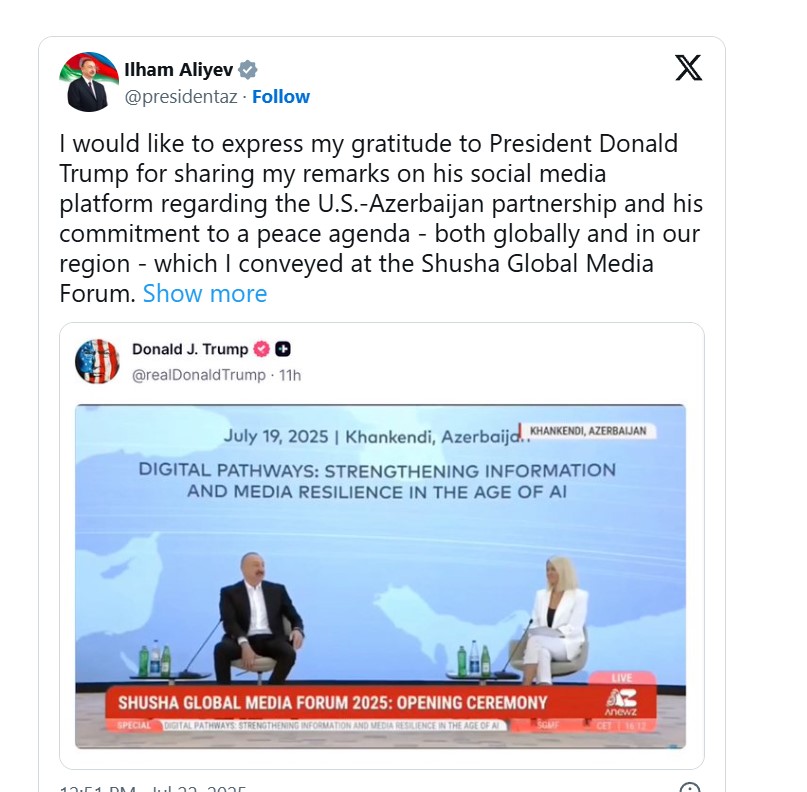Click the X logo icon

(688, 68)
